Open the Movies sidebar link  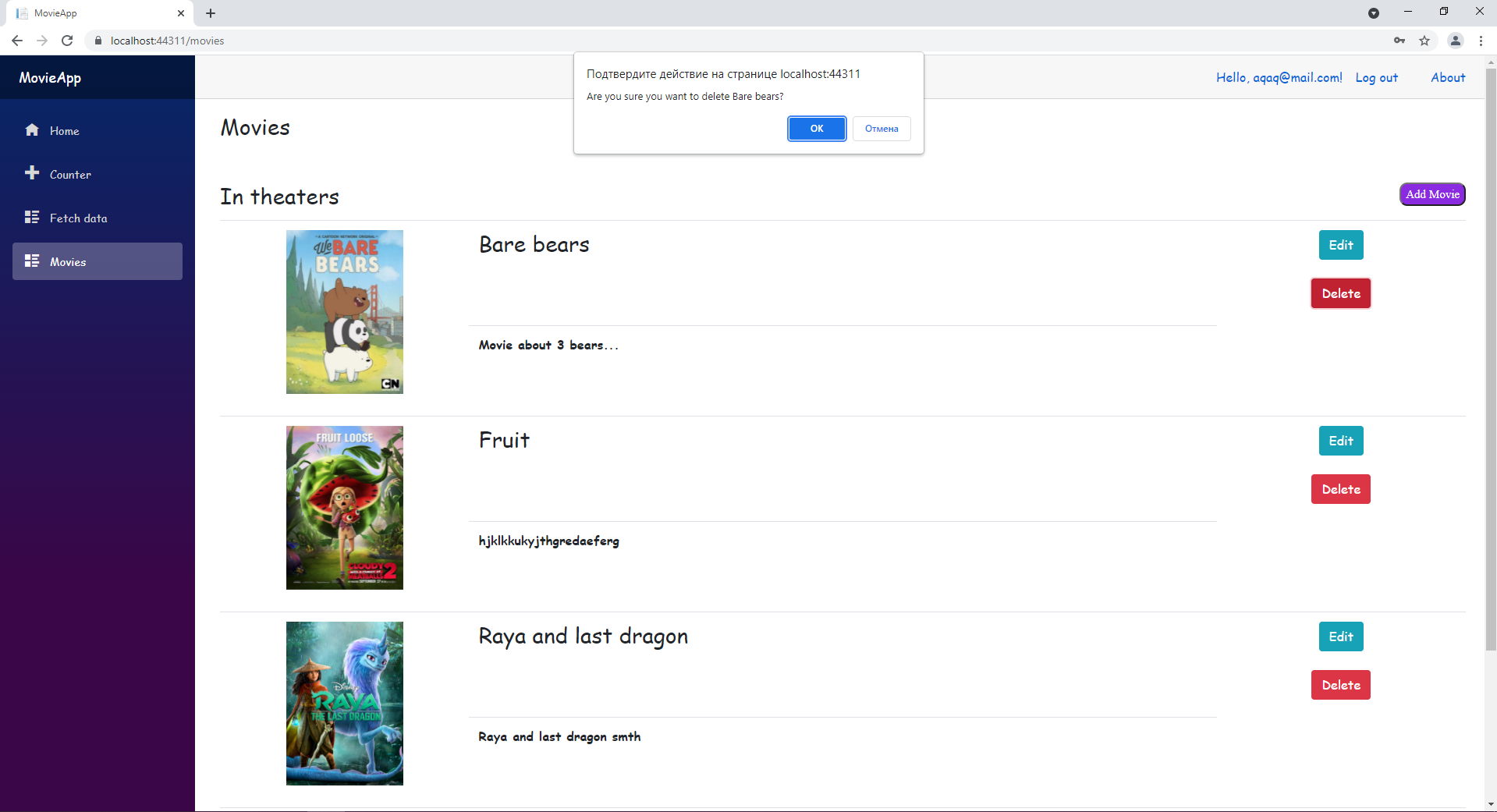click(98, 261)
